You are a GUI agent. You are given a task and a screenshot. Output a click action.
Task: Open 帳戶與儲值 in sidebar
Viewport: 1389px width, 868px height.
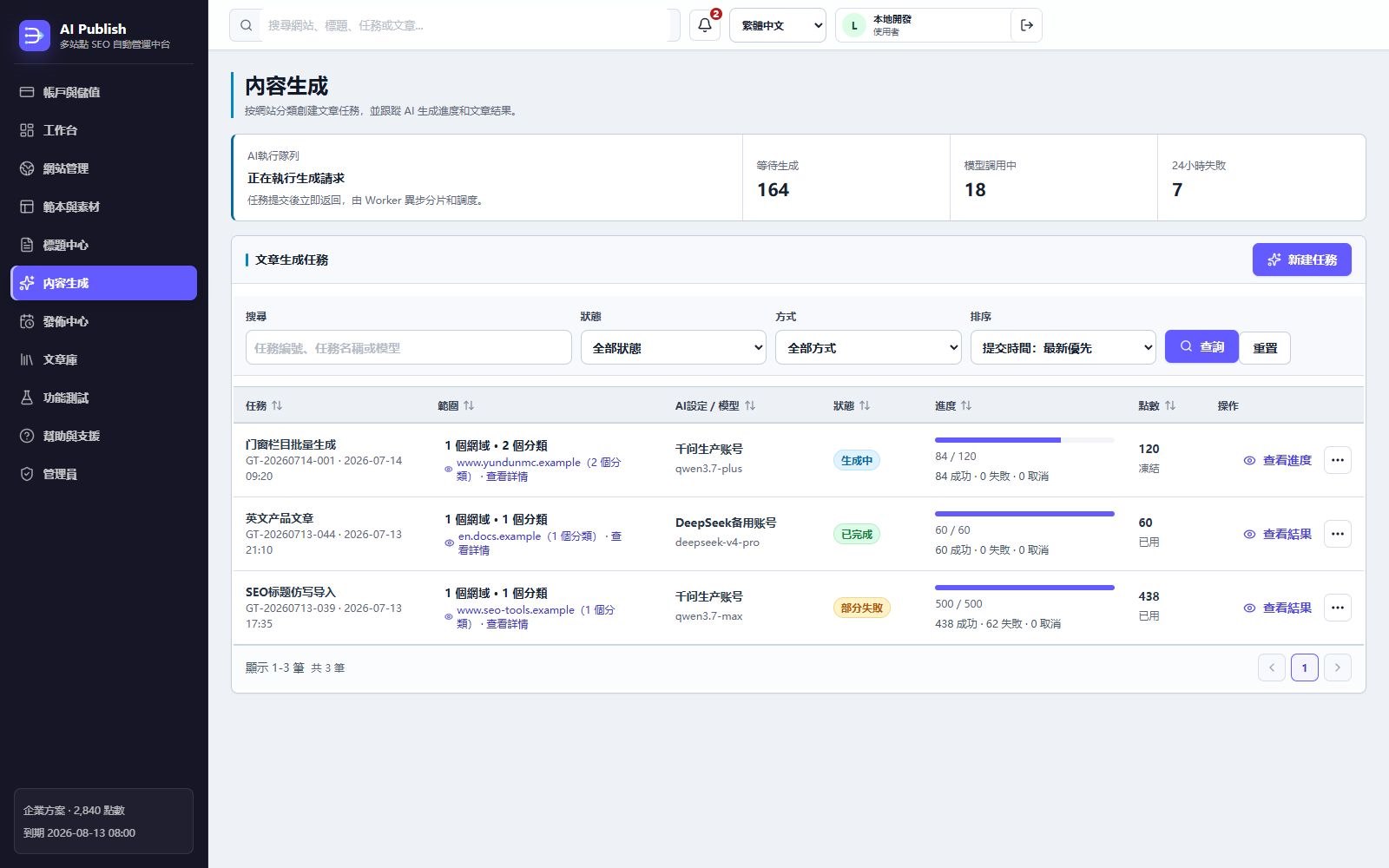(103, 92)
